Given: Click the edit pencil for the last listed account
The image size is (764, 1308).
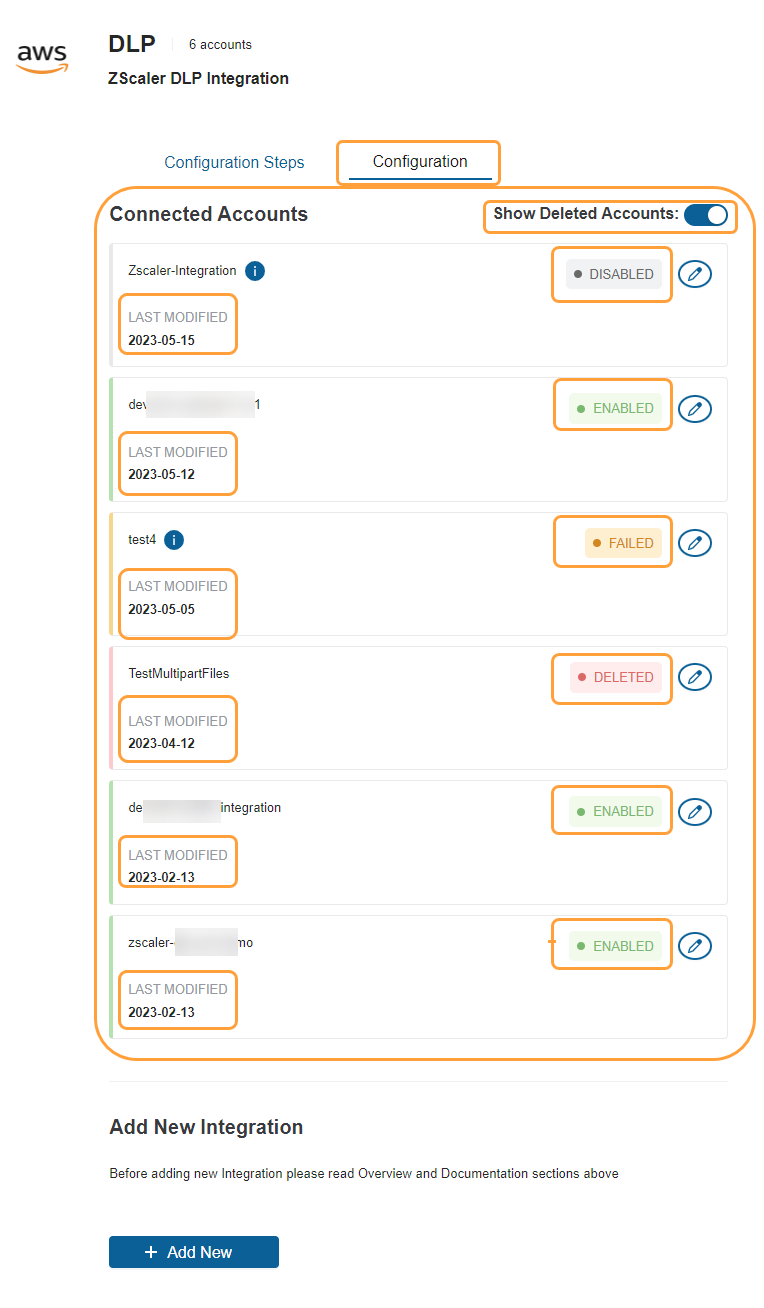Looking at the screenshot, I should coord(695,946).
